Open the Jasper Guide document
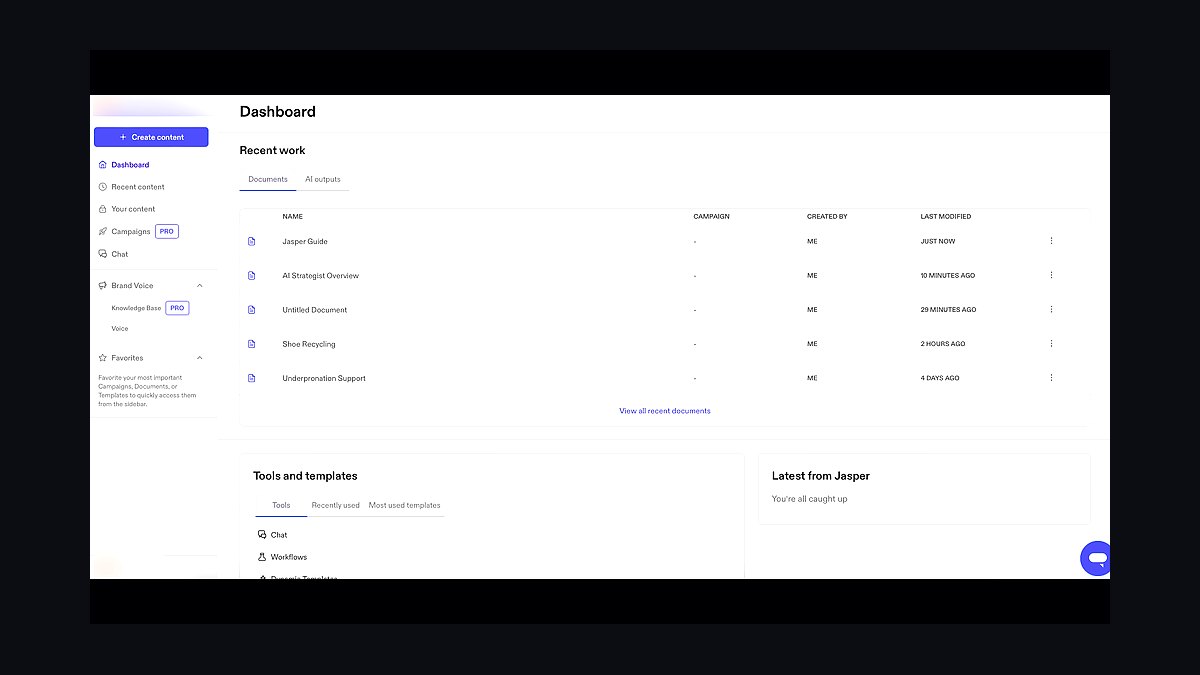The width and height of the screenshot is (1200, 675). pyautogui.click(x=305, y=241)
